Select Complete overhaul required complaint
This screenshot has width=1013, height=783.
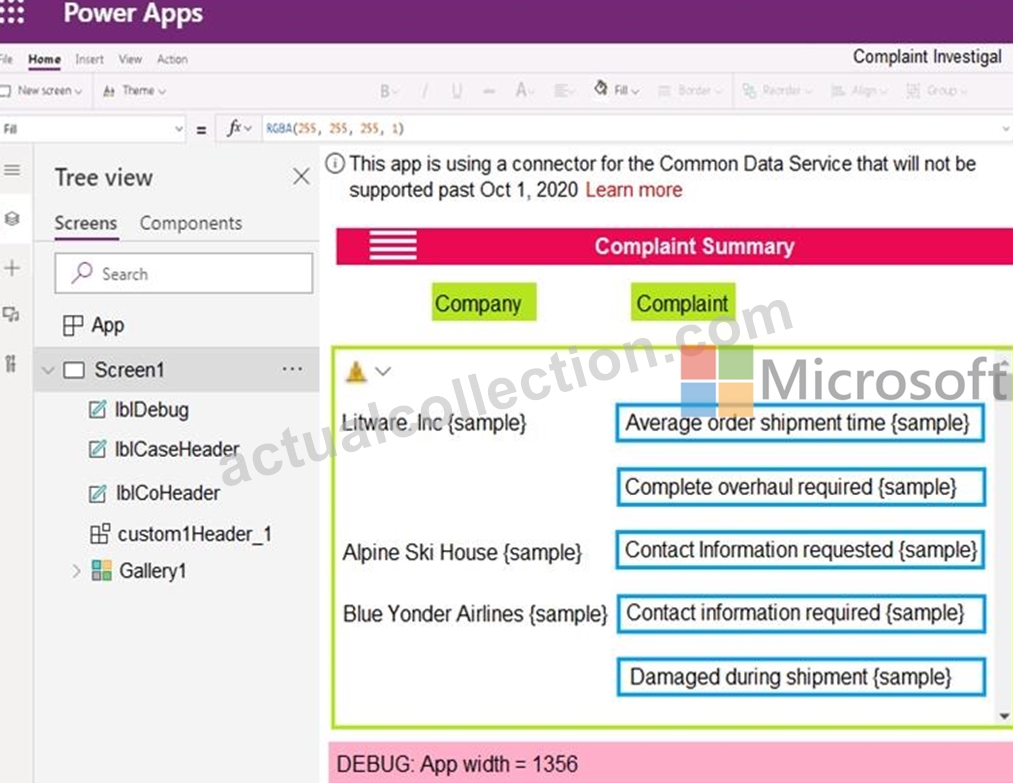point(800,487)
